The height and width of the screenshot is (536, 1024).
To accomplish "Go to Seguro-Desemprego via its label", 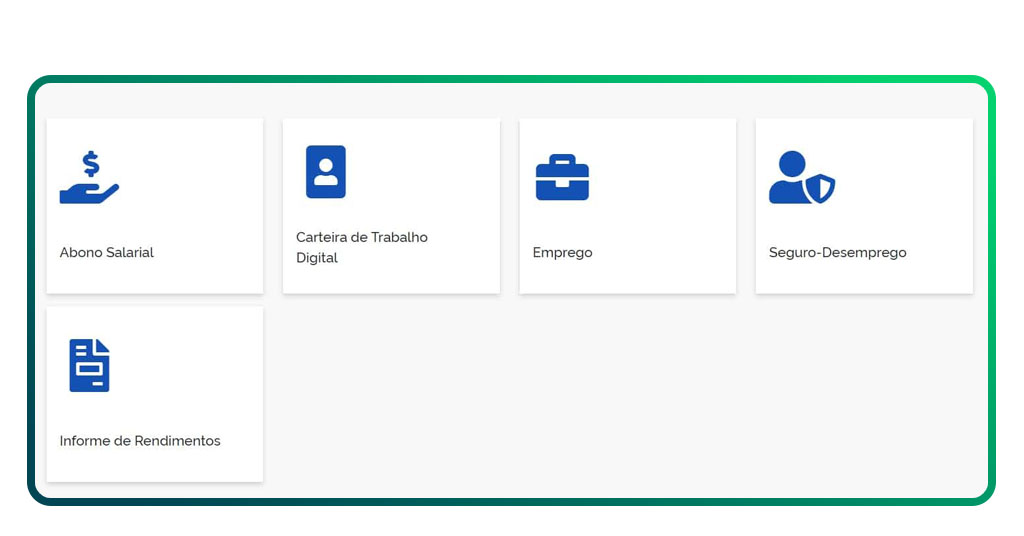I will (837, 253).
